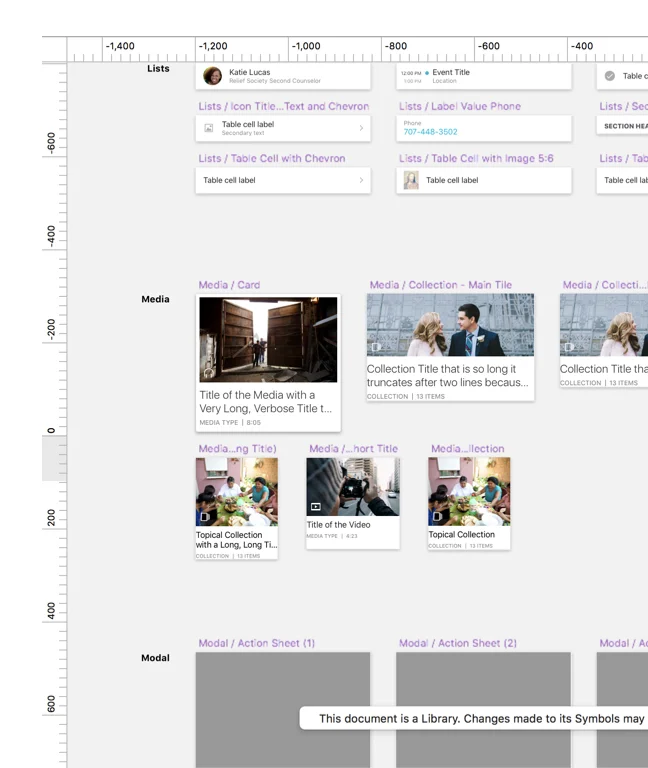The height and width of the screenshot is (768, 648).
Task: Click Katie Lucas name text
Action: (249, 72)
